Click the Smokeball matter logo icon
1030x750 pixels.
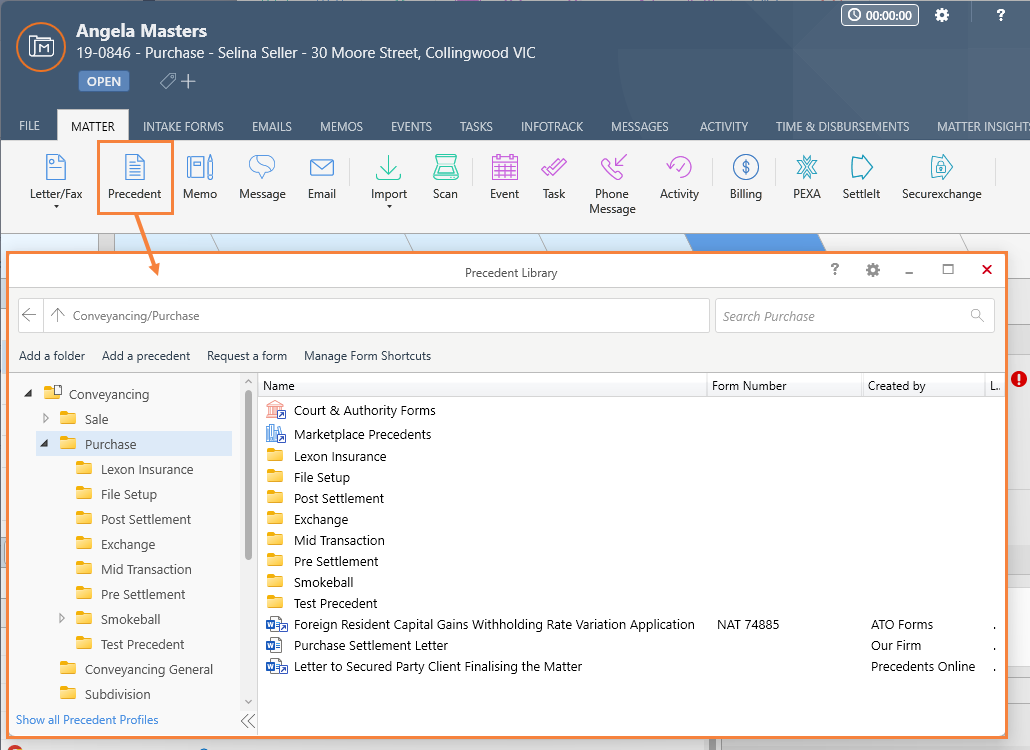tap(41, 47)
